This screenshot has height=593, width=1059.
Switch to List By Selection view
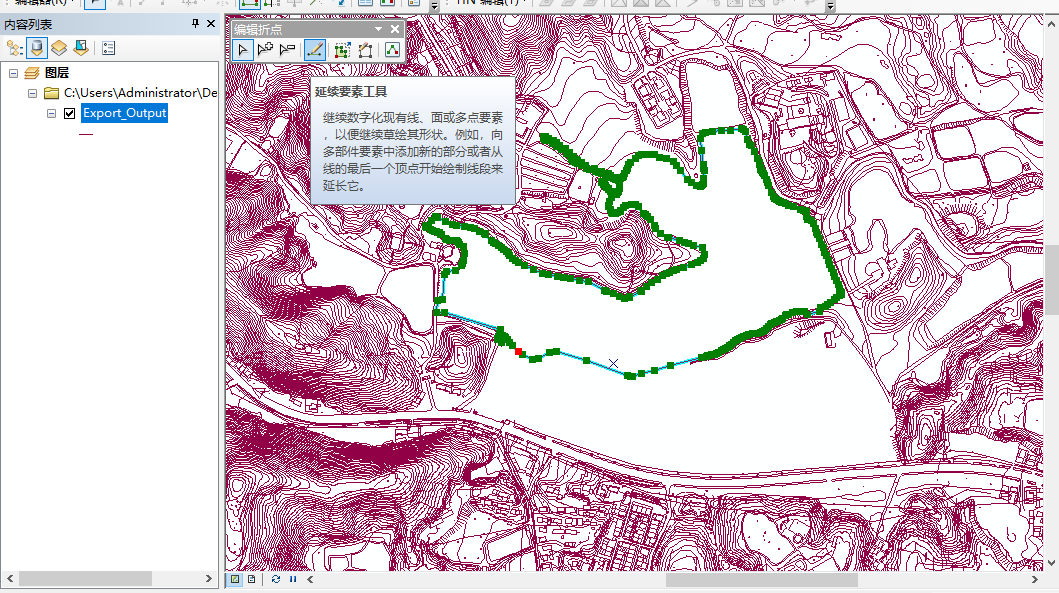coord(81,47)
